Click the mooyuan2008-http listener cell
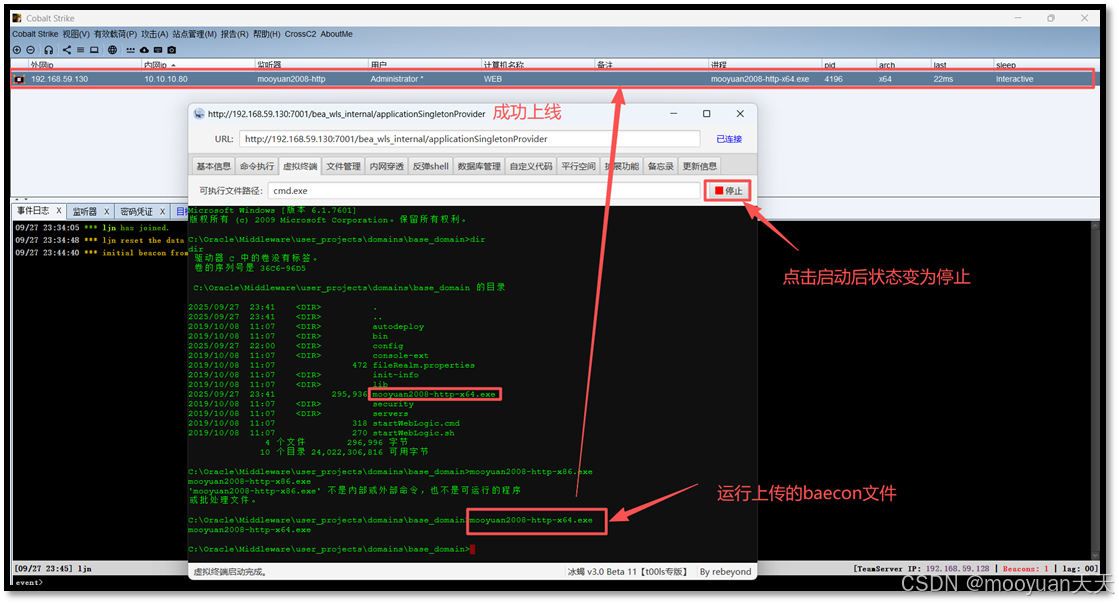The width and height of the screenshot is (1119, 604). click(x=291, y=79)
